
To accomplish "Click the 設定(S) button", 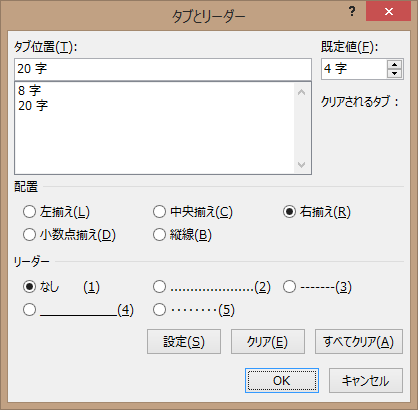I will 184,342.
